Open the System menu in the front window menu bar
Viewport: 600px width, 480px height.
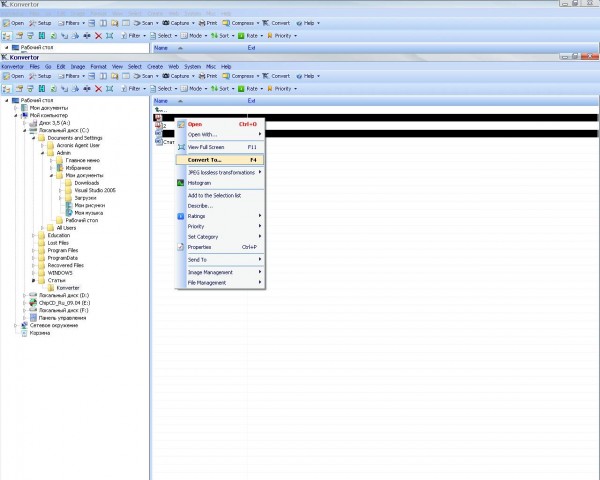(x=192, y=67)
